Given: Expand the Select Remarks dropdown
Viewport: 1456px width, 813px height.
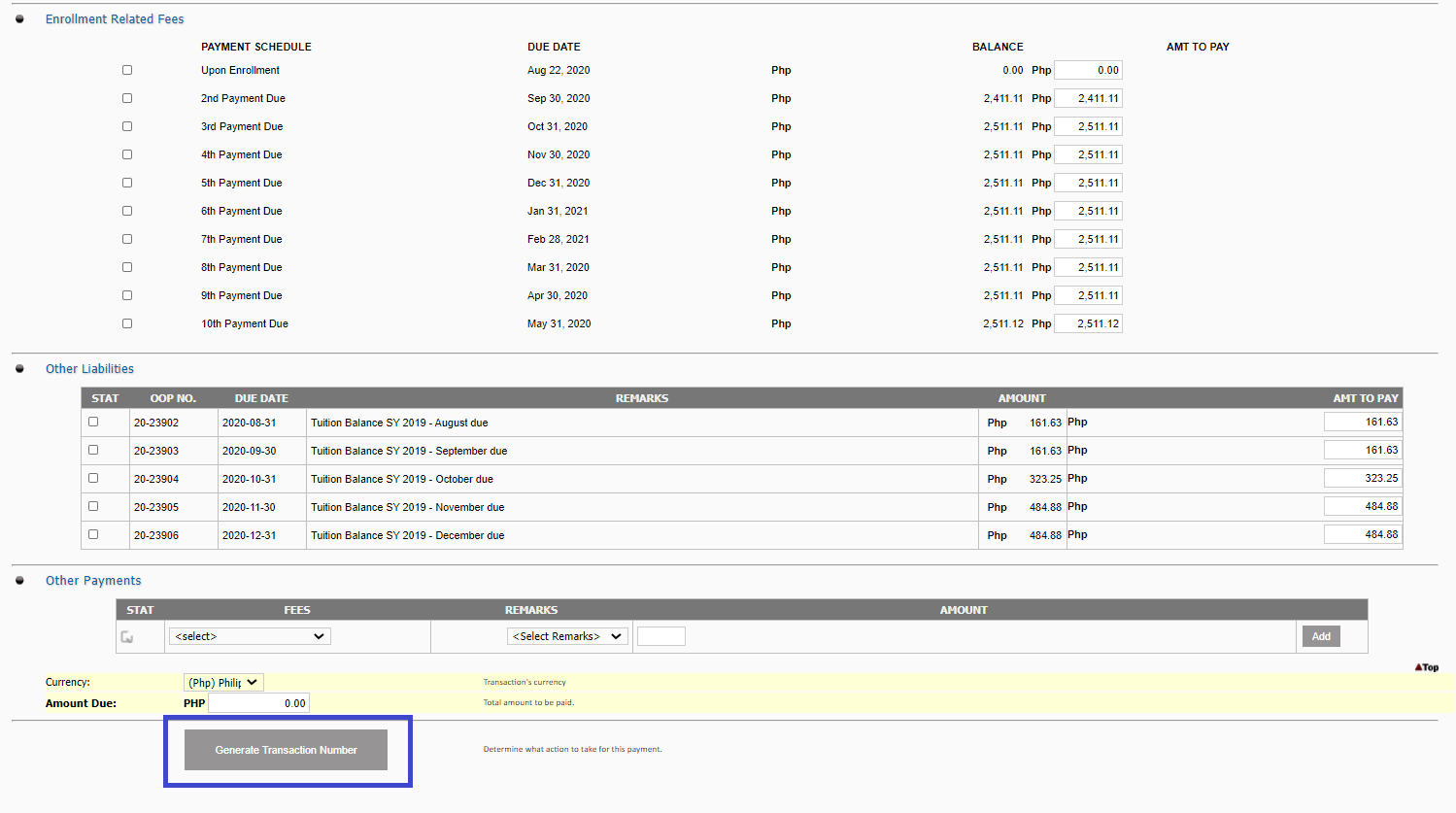Looking at the screenshot, I should (567, 636).
